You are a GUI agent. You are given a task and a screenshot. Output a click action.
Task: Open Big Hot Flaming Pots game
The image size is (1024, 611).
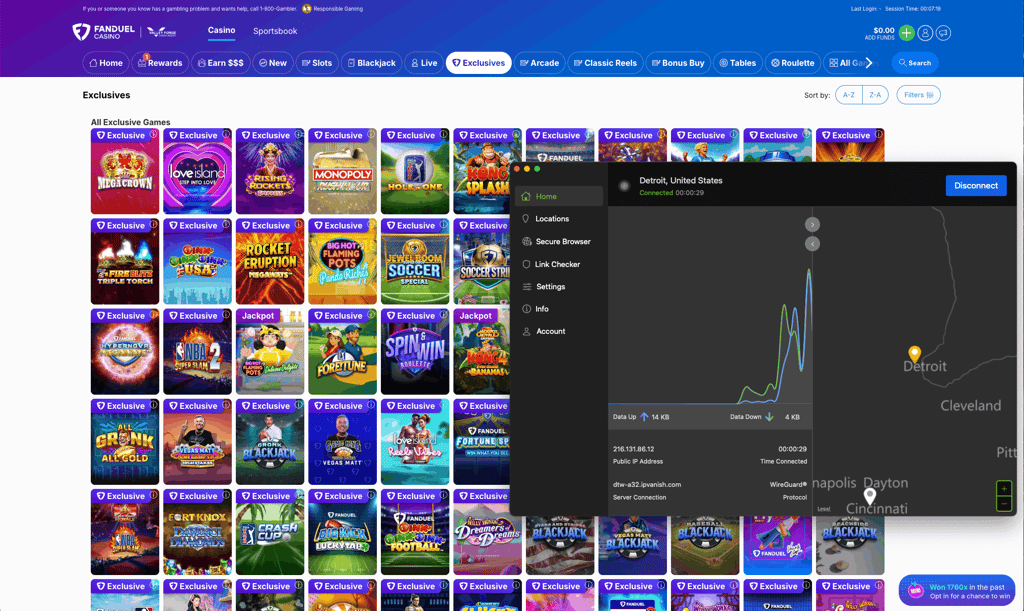(342, 261)
